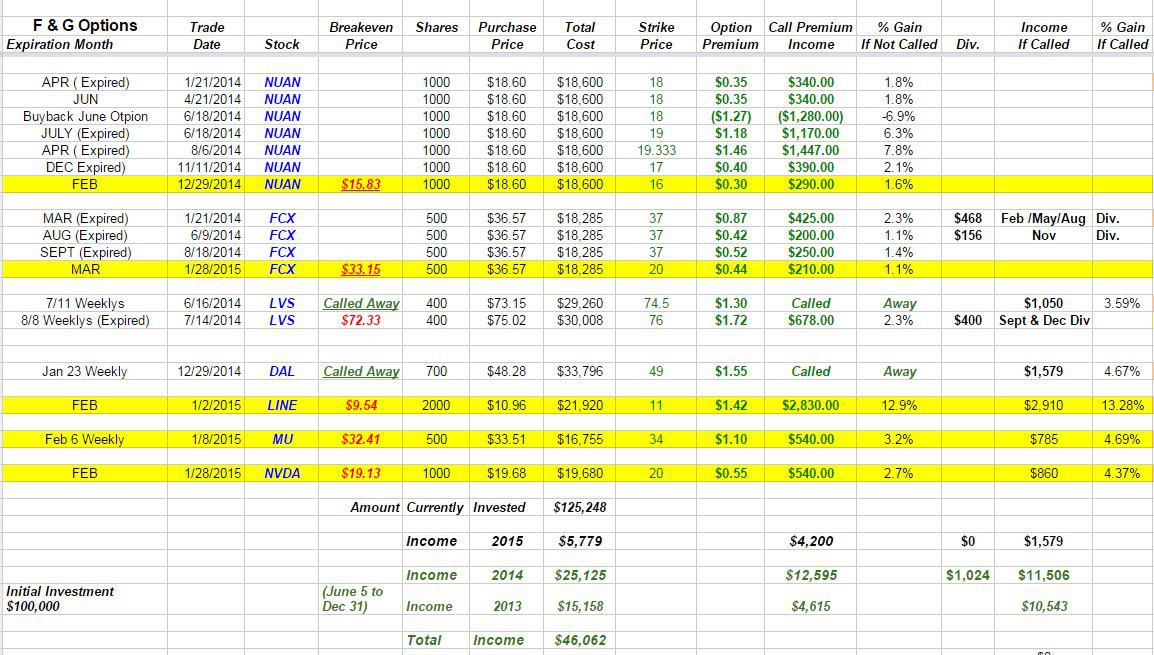Select the "Buyback June Otpion" row label
This screenshot has width=1154, height=655.
pos(85,116)
